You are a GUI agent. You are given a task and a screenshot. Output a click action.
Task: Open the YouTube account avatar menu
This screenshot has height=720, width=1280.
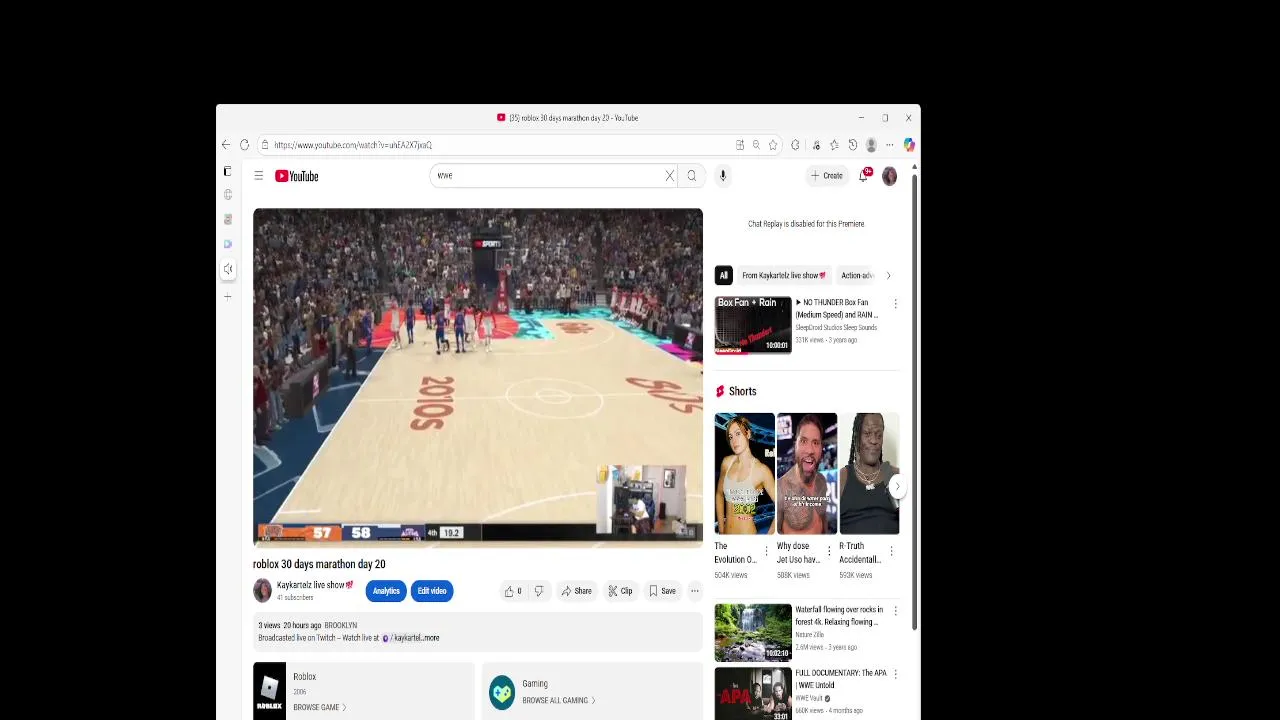889,176
